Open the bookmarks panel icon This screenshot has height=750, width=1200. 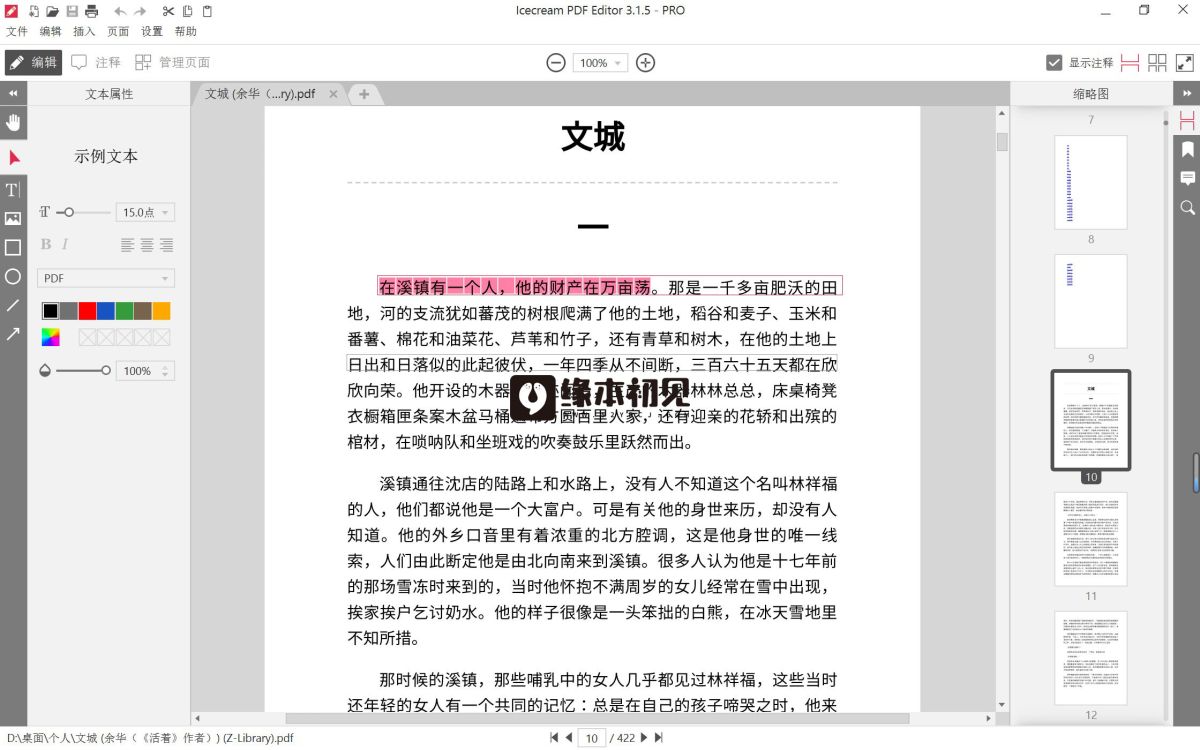coord(1187,150)
